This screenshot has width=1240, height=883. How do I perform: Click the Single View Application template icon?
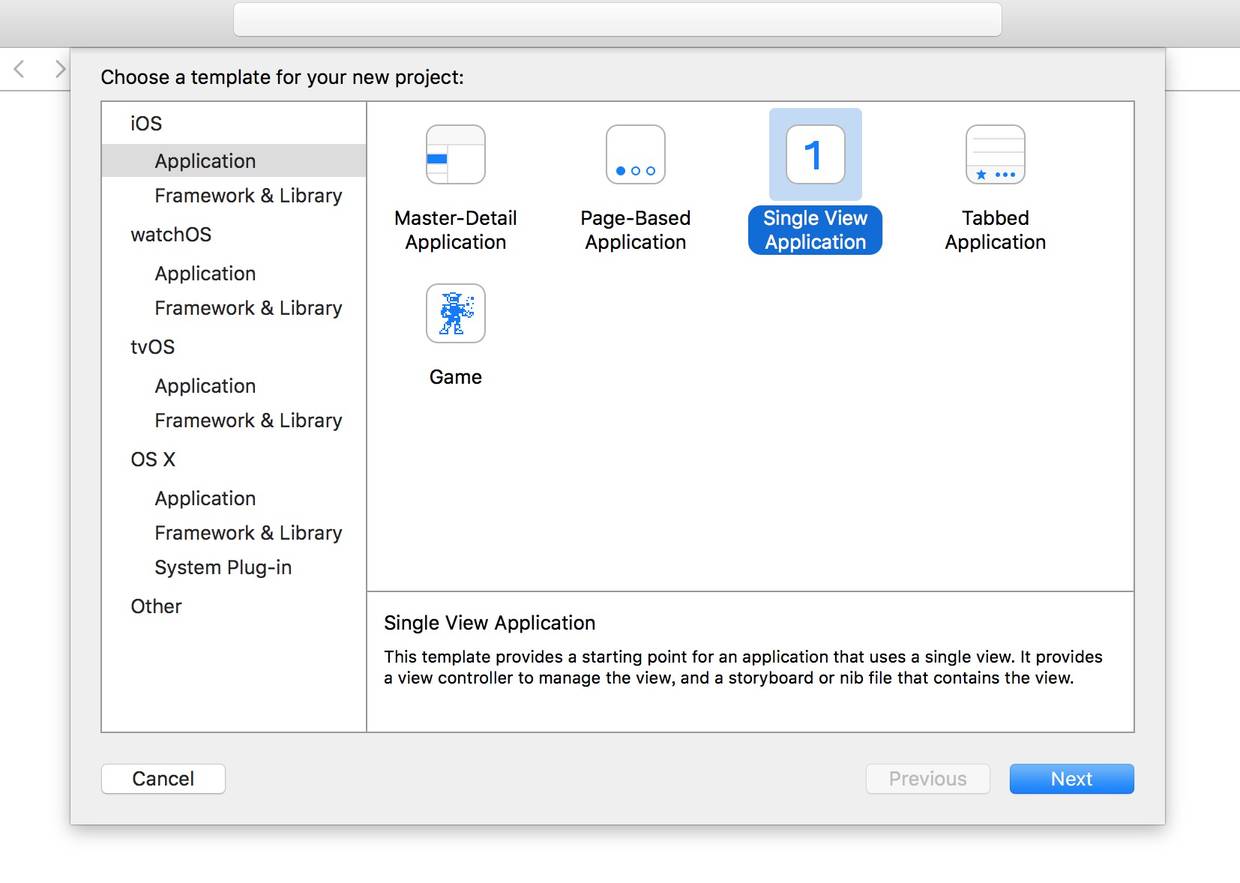[815, 155]
